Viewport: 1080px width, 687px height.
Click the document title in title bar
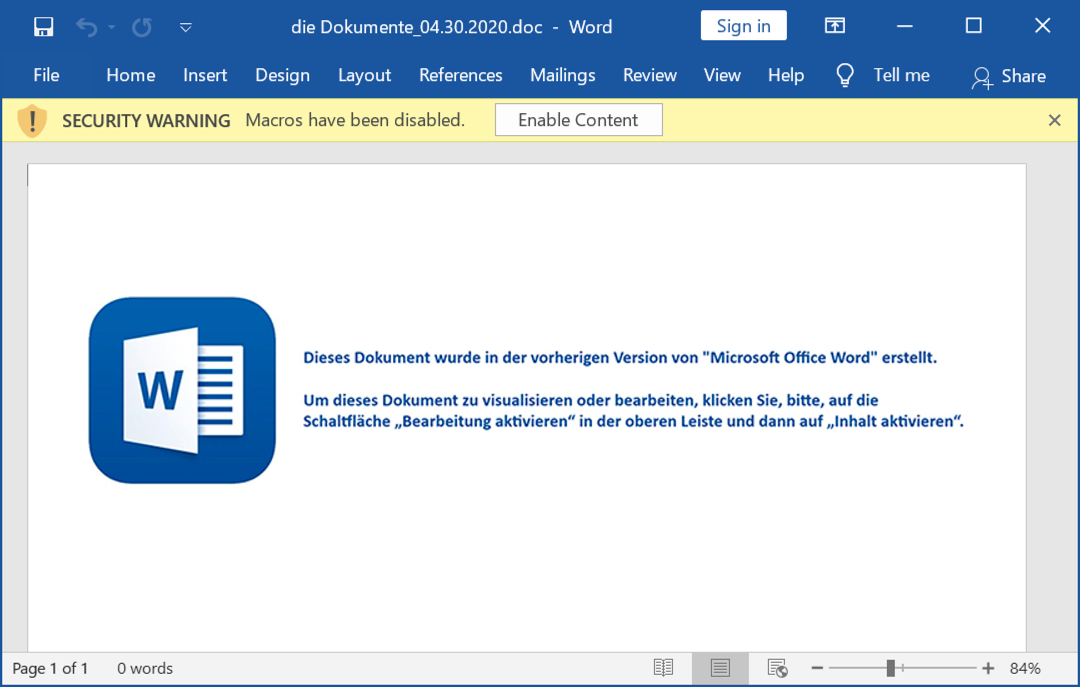coord(451,27)
